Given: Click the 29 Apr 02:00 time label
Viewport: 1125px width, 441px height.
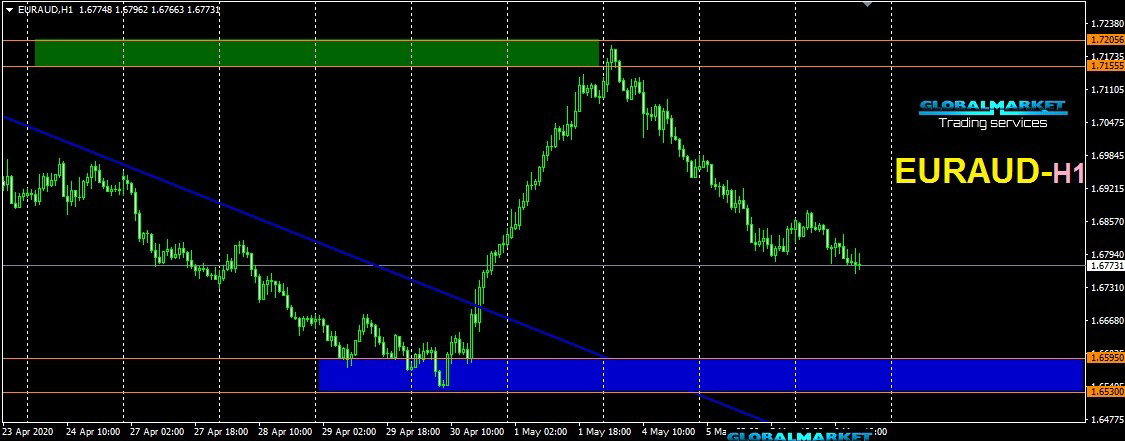Looking at the screenshot, I should [347, 432].
